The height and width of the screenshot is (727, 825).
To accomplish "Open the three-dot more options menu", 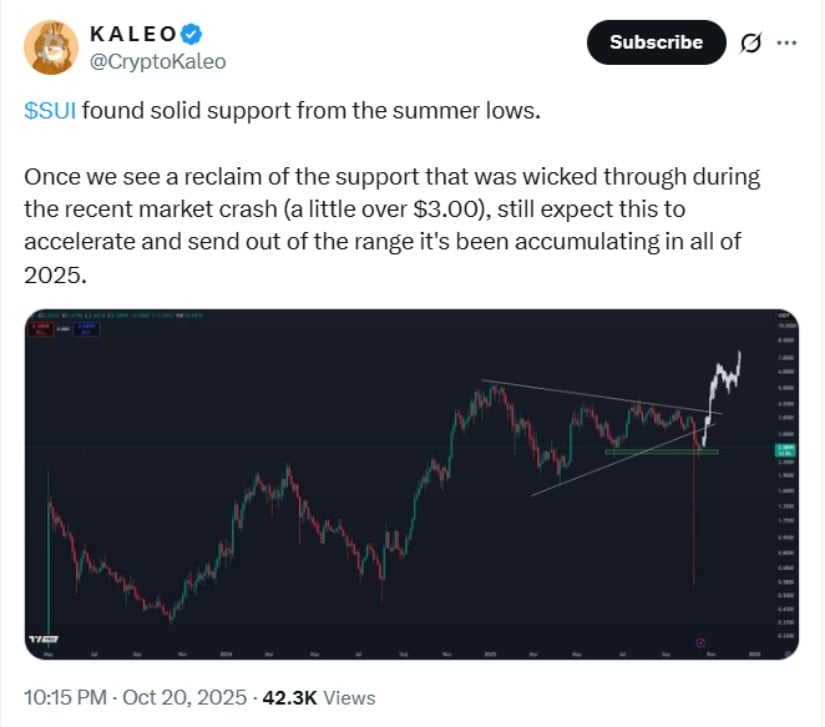I will coord(787,43).
